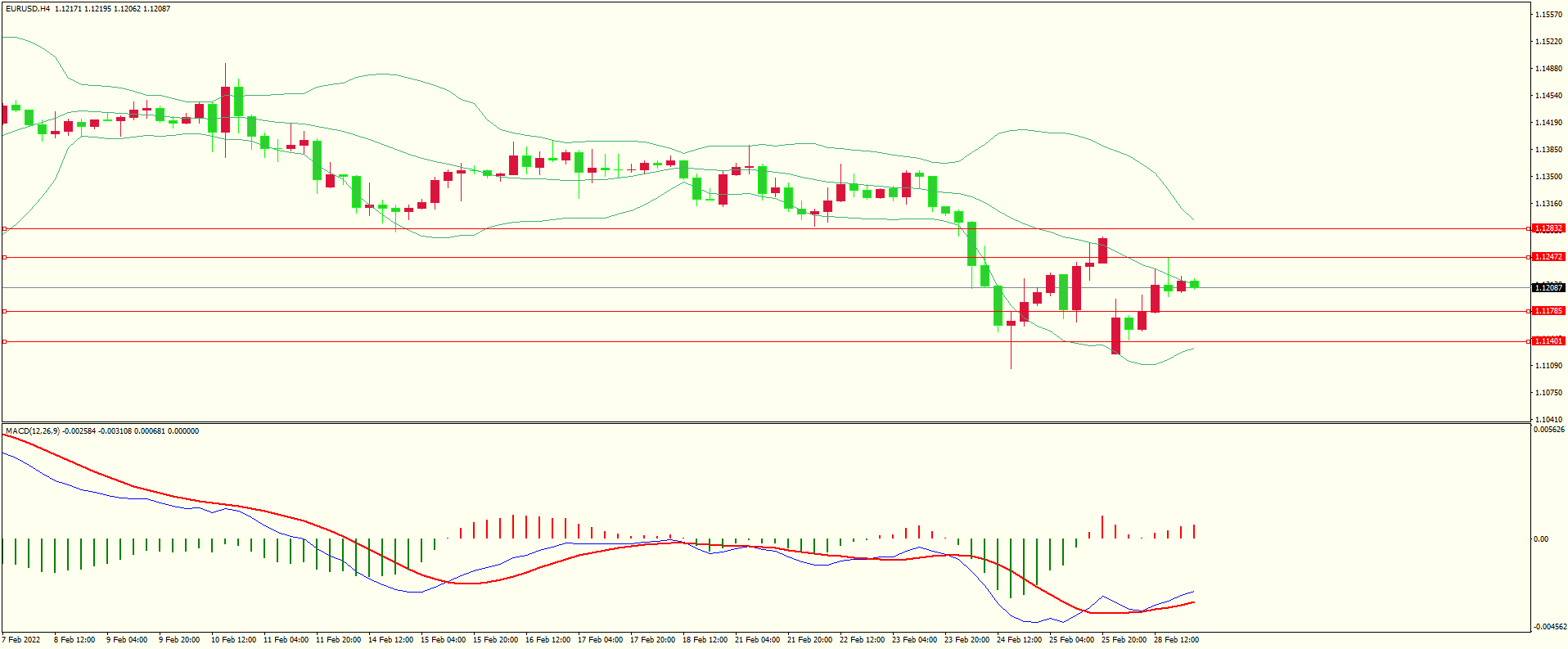Click the 1.10750 price axis label
The height and width of the screenshot is (649, 1568).
tap(1549, 393)
